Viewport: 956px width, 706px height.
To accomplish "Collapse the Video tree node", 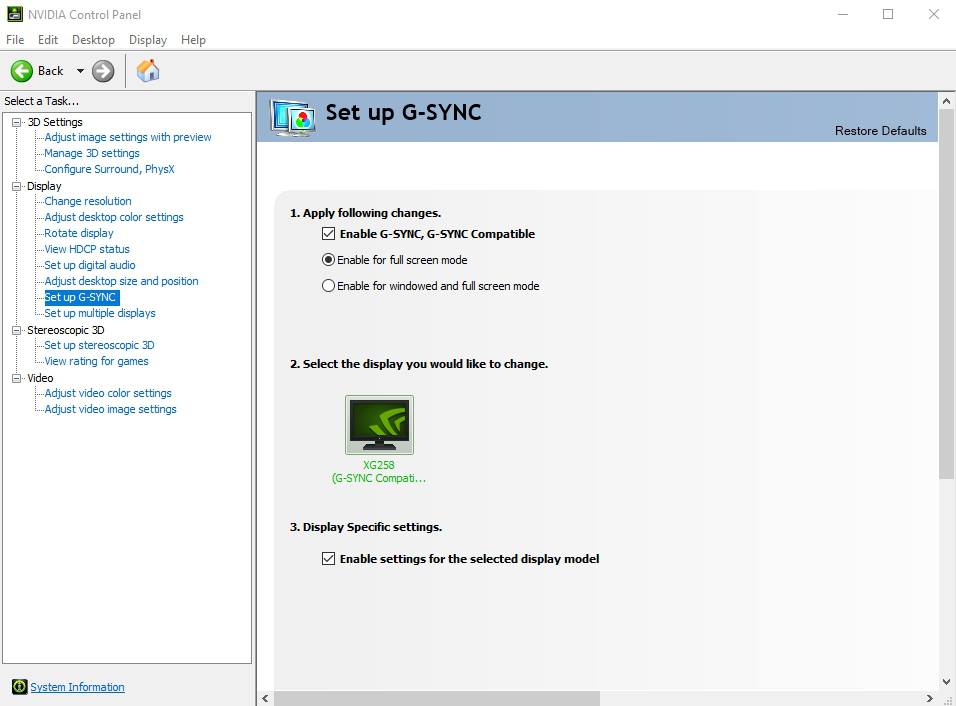I will (x=16, y=378).
